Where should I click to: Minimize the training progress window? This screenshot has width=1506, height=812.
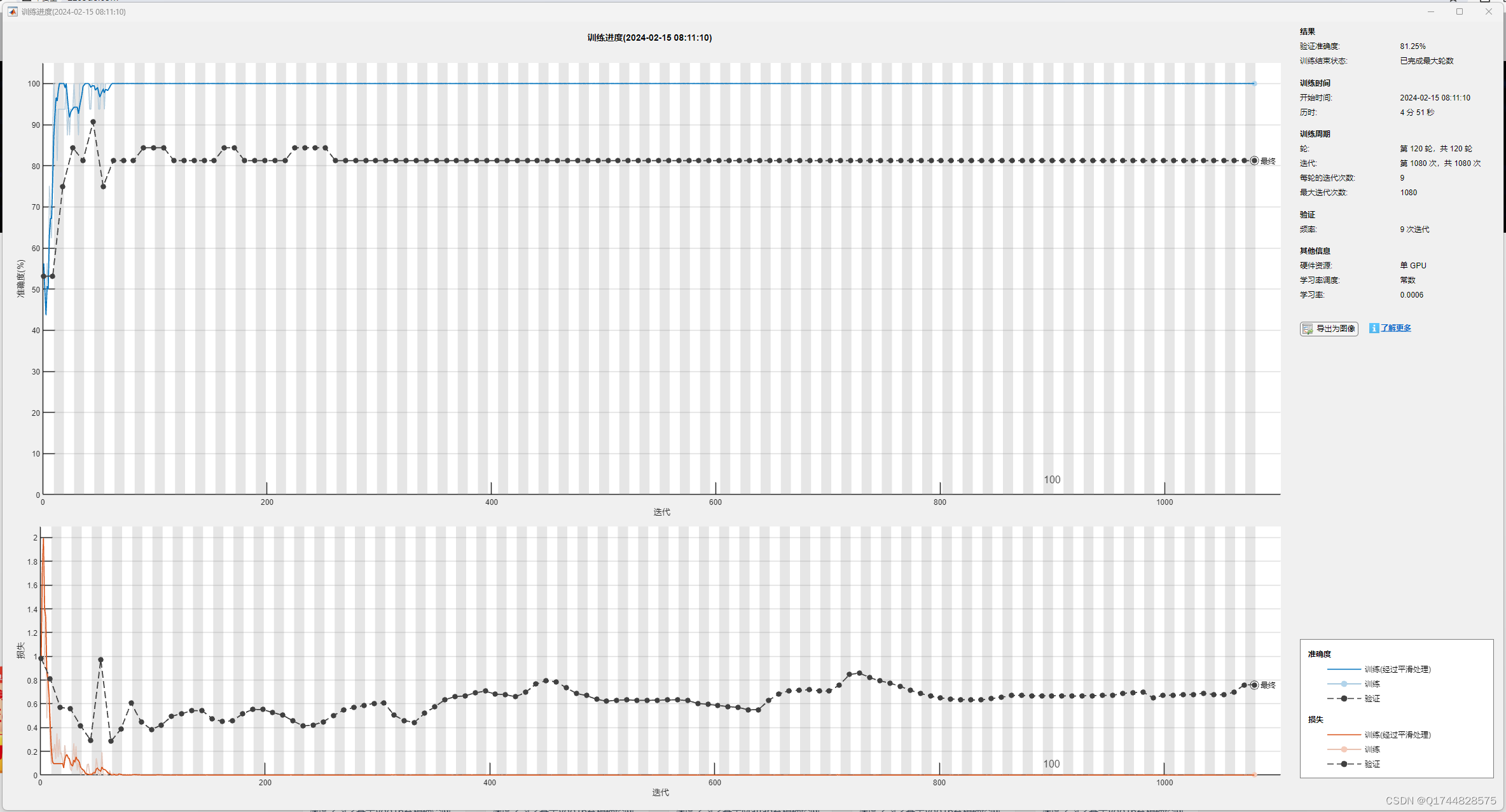click(x=1430, y=11)
